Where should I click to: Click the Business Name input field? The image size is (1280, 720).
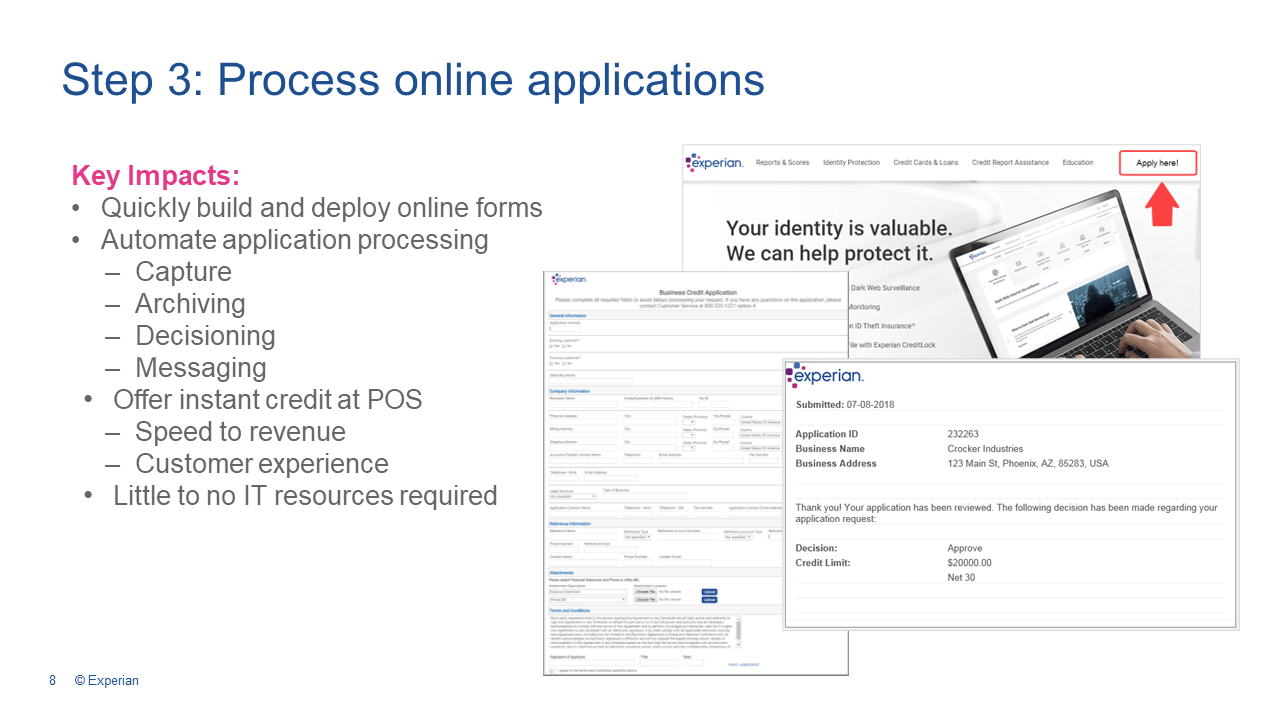click(x=584, y=404)
